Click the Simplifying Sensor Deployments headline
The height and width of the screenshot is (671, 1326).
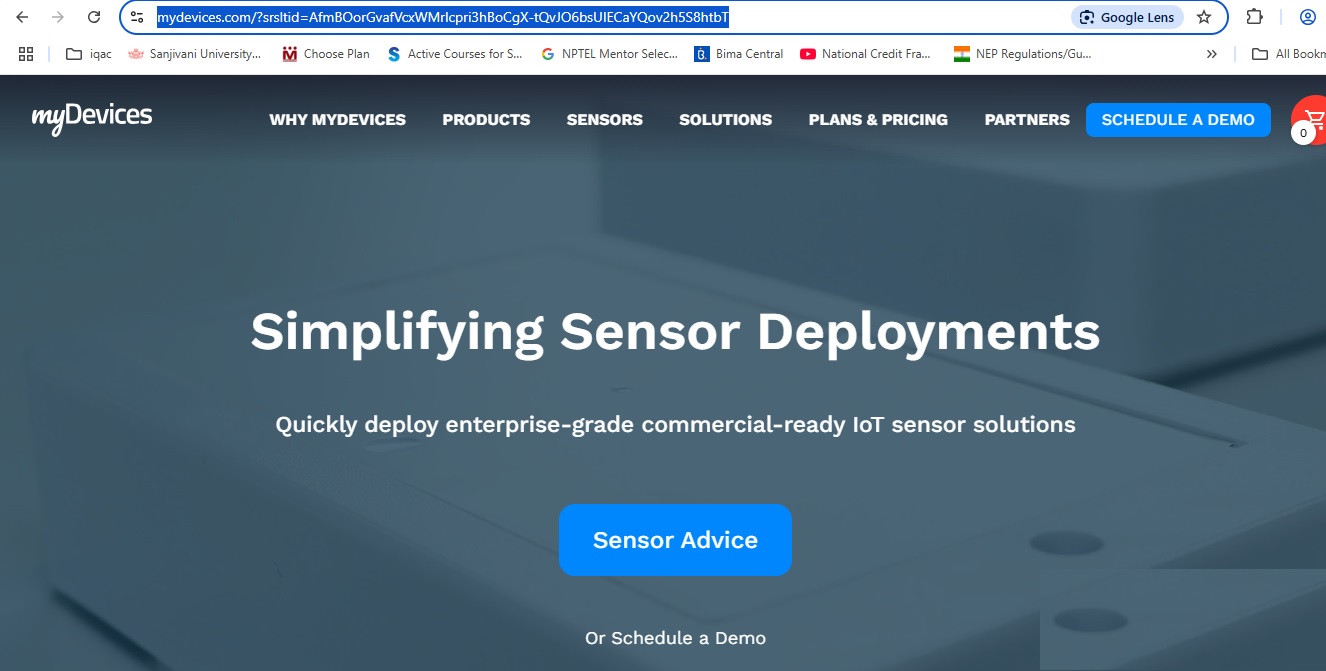pos(675,332)
